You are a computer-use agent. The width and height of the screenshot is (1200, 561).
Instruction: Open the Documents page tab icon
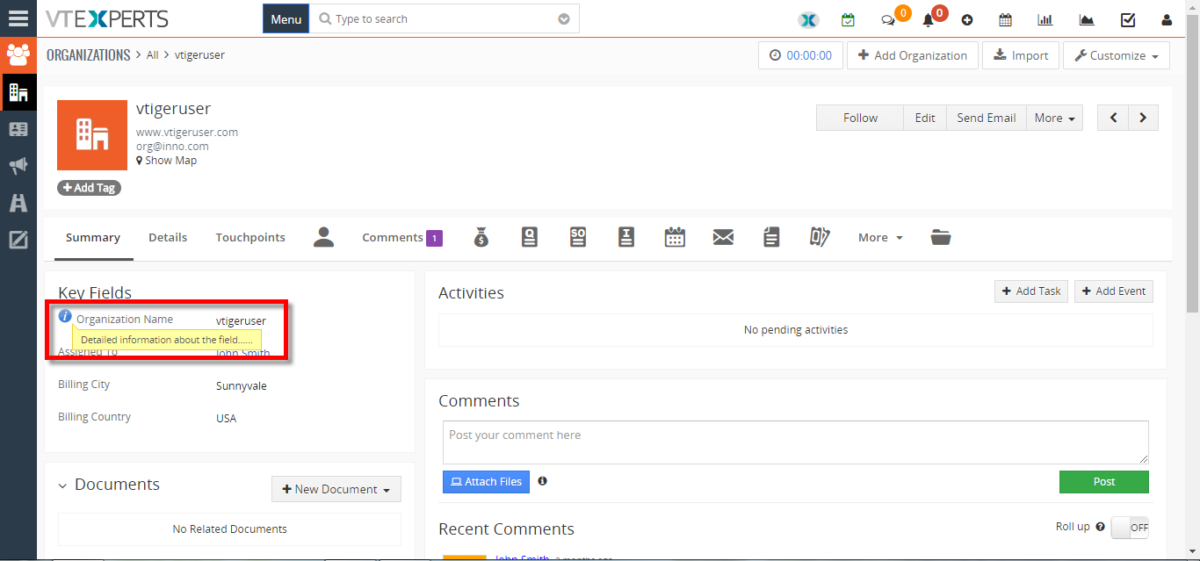coord(771,237)
